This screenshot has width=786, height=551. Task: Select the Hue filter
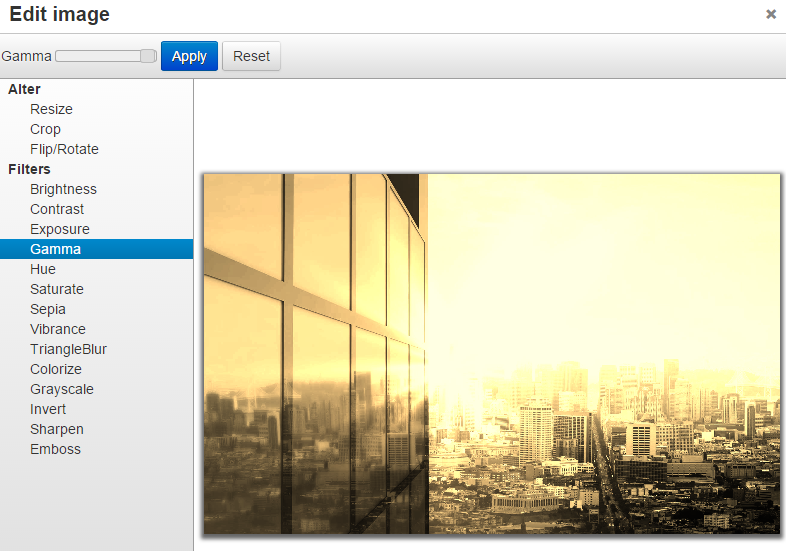pos(43,269)
